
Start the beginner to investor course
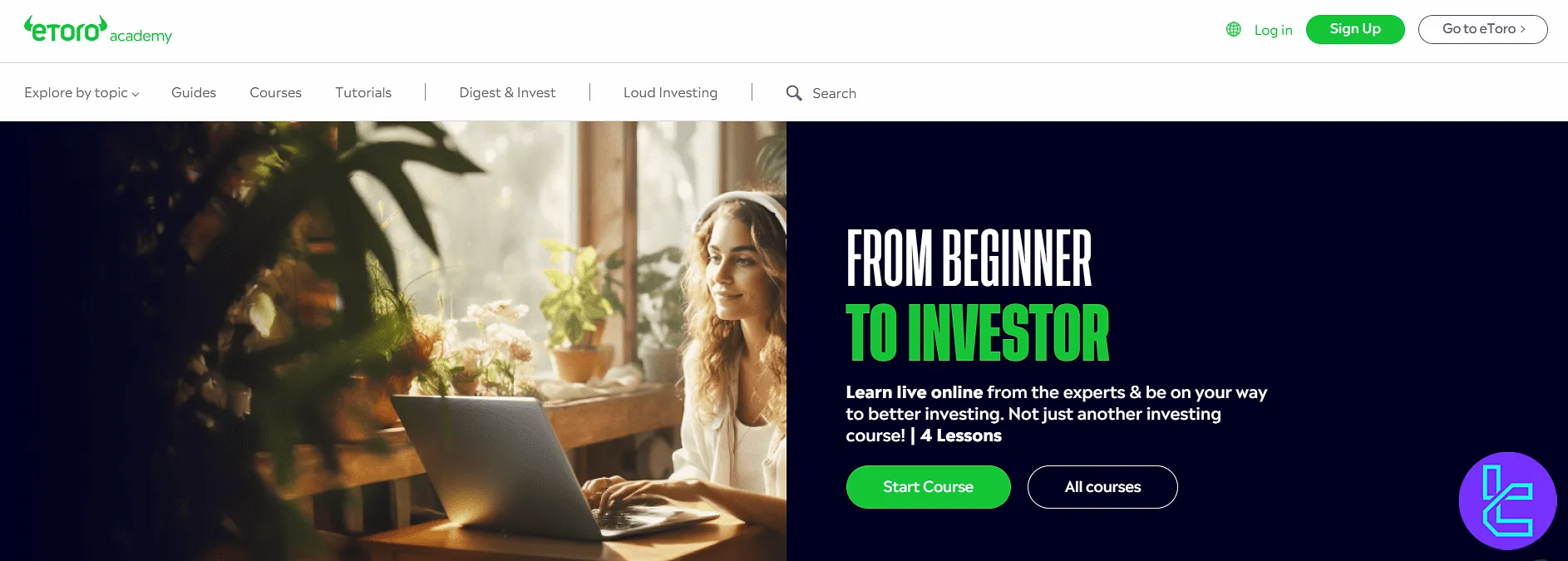click(928, 487)
